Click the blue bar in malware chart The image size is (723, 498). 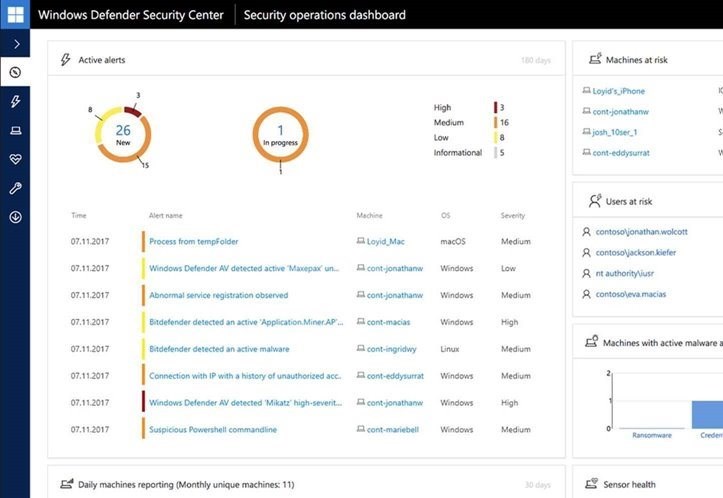pyautogui.click(x=707, y=415)
